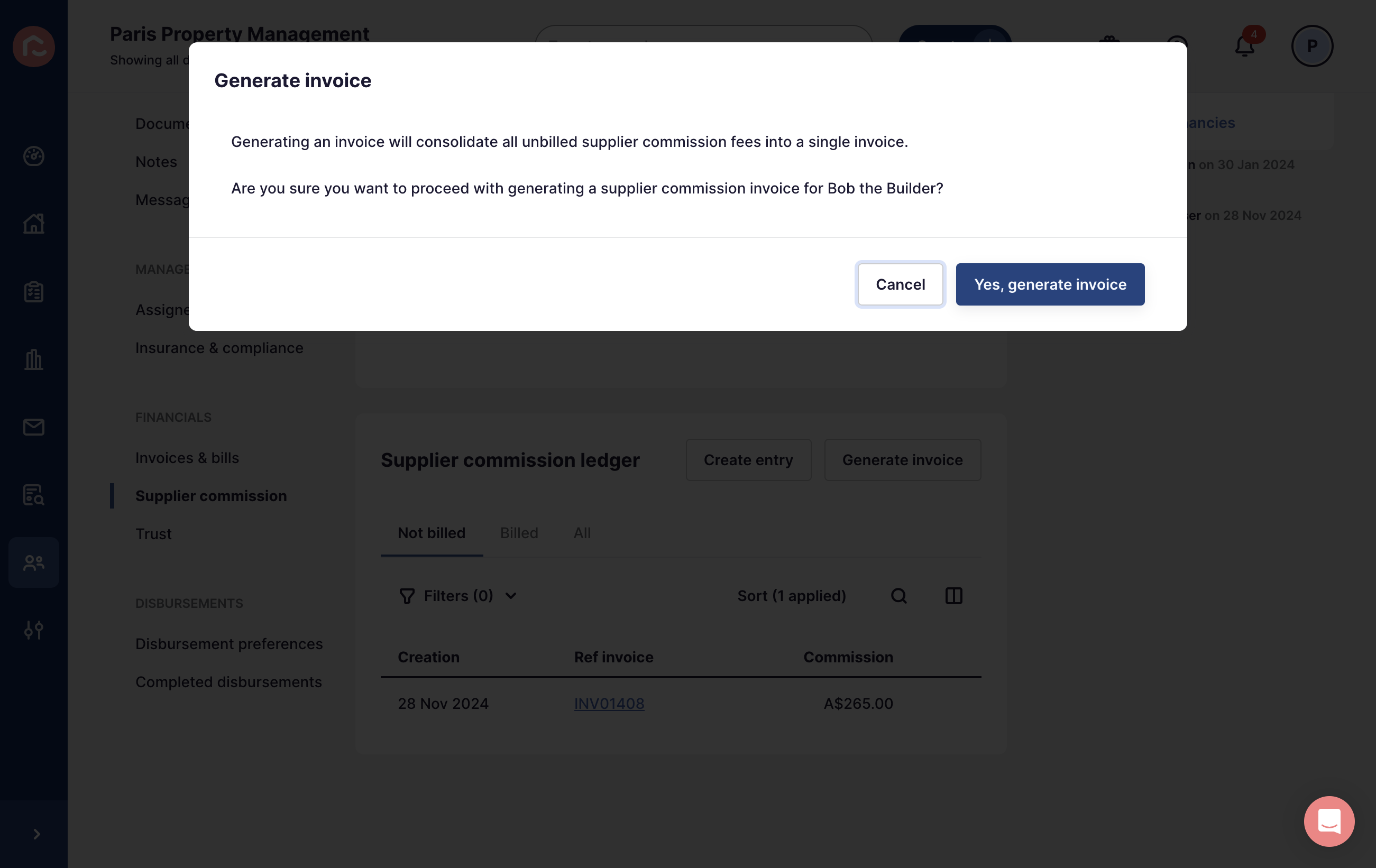Open the settings sliders icon in sidebar

tap(34, 630)
